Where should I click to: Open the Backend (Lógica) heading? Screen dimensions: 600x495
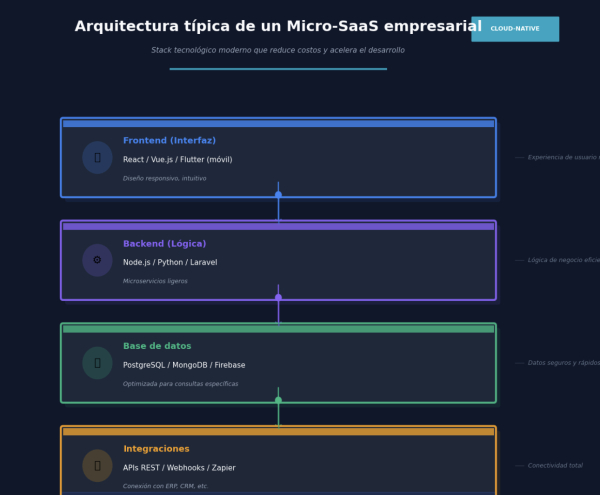[164, 244]
